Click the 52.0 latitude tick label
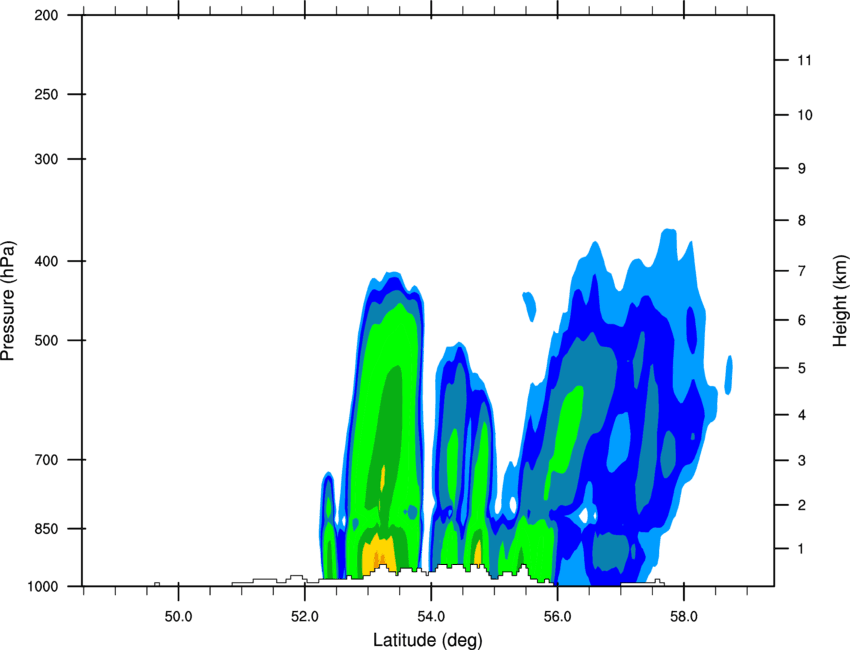This screenshot has height=650, width=850. [305, 617]
